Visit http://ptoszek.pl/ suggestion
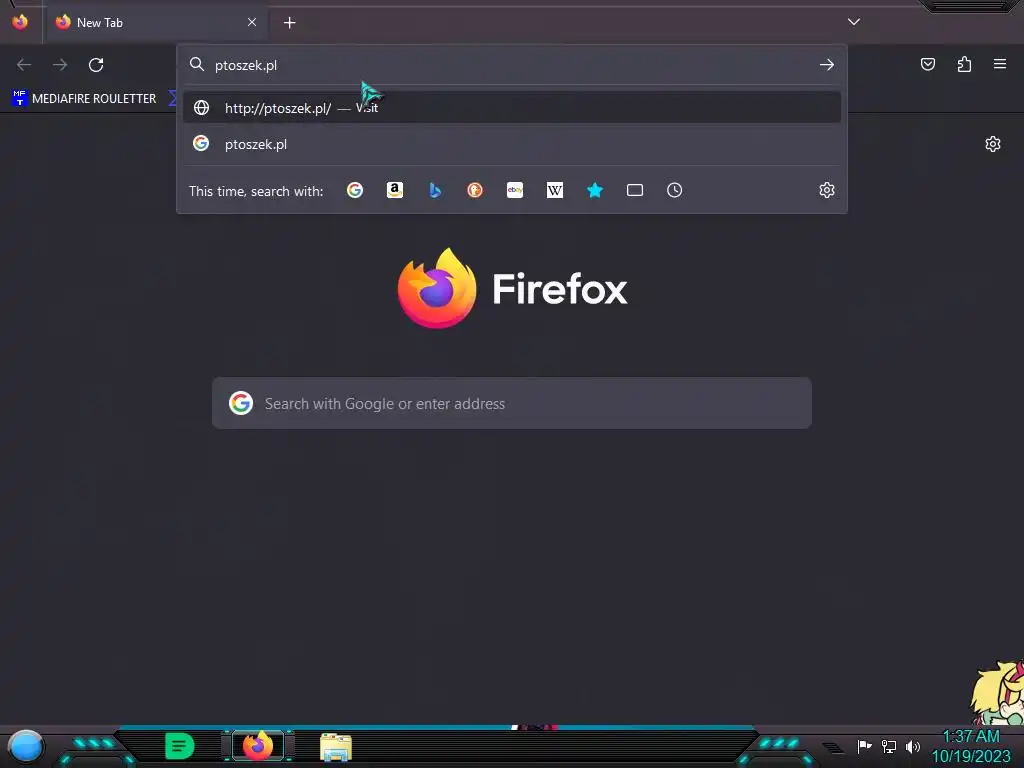 tap(512, 108)
